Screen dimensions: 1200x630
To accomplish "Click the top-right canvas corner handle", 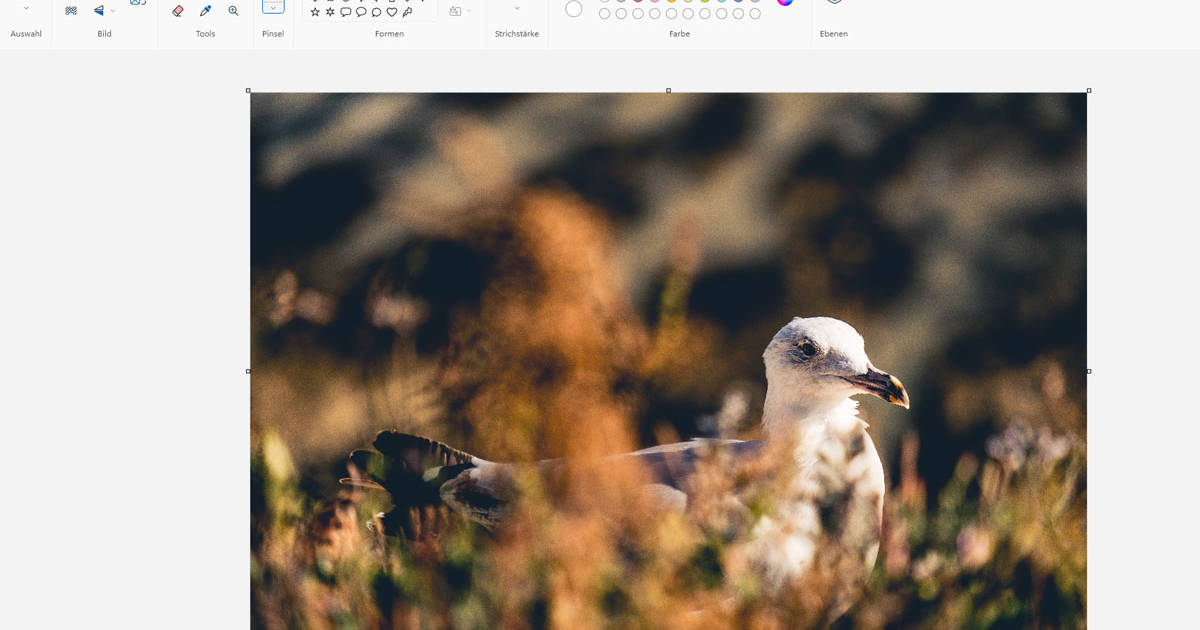I will tap(1089, 91).
